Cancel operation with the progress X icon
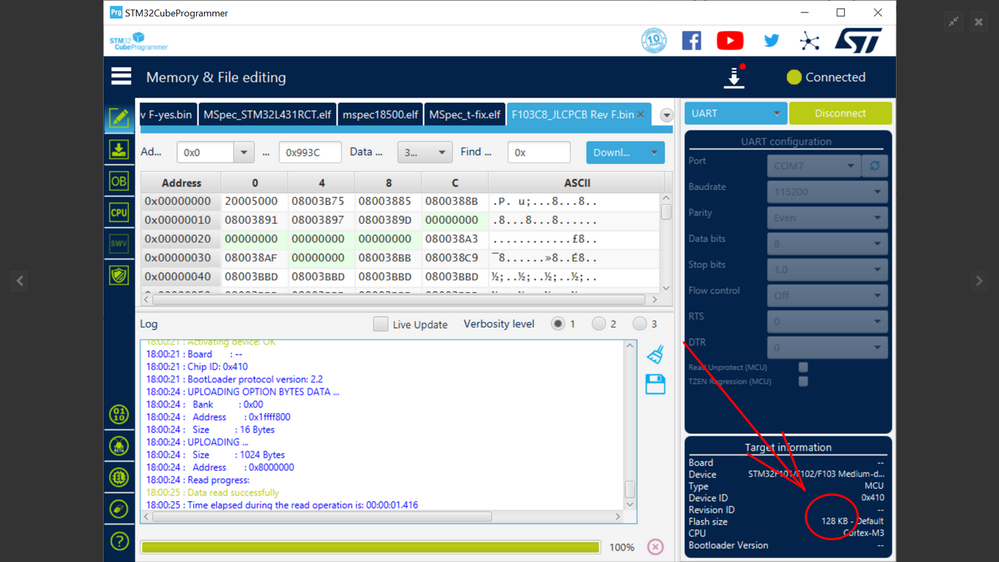The width and height of the screenshot is (999, 562). point(655,547)
